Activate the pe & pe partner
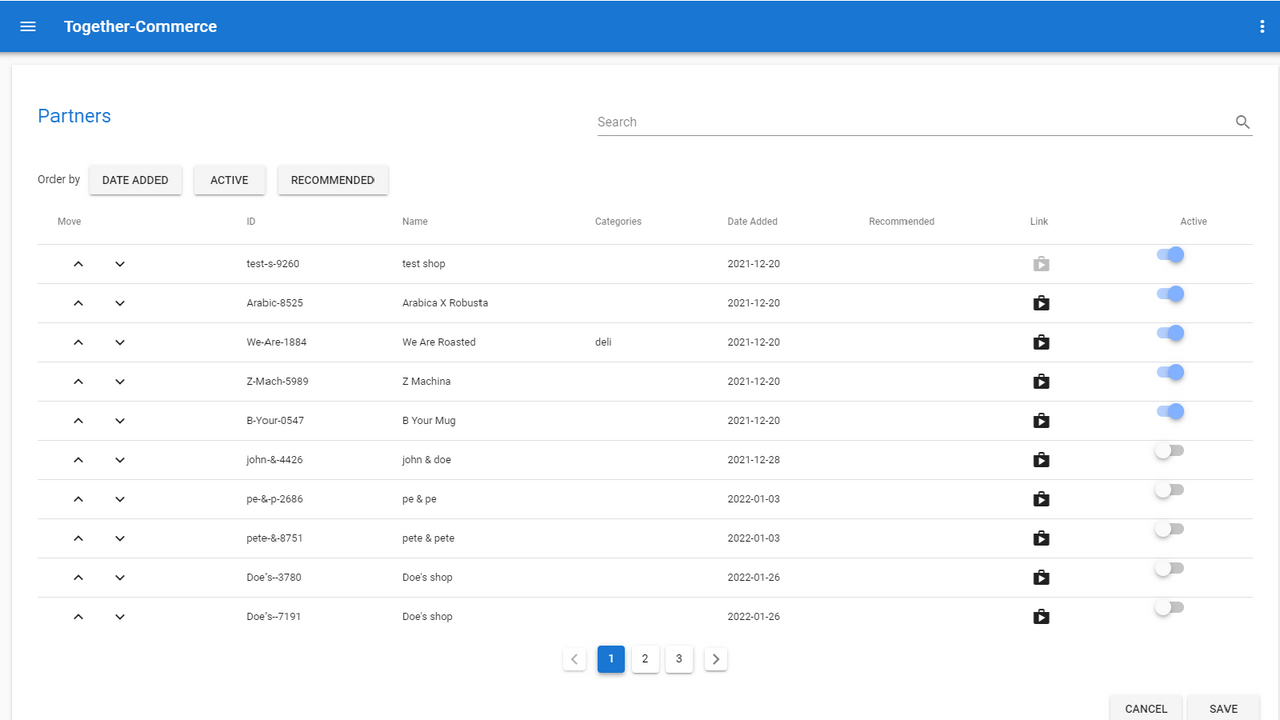The image size is (1280, 720). 1169,490
